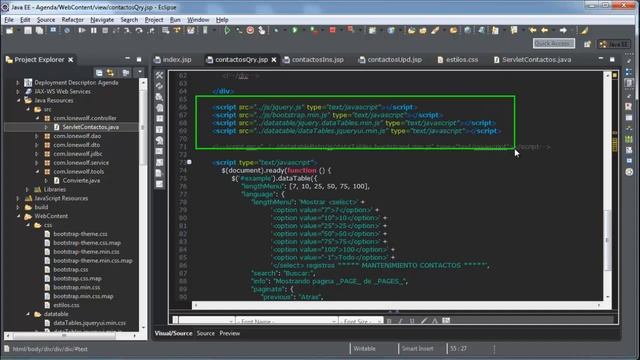
Task: Close the Project Explorer view
Action: pyautogui.click(x=71, y=60)
